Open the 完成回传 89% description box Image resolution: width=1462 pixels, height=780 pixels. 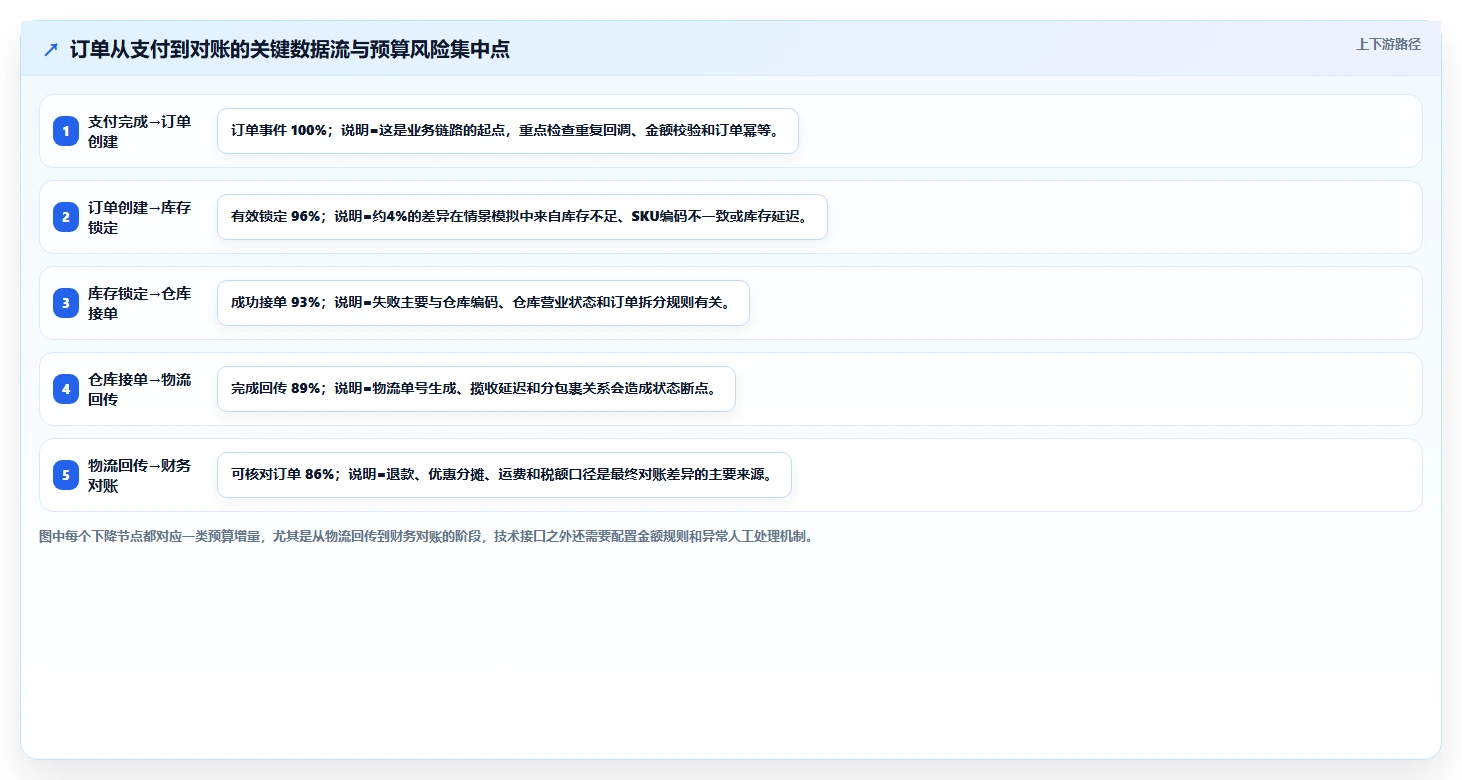click(x=476, y=389)
